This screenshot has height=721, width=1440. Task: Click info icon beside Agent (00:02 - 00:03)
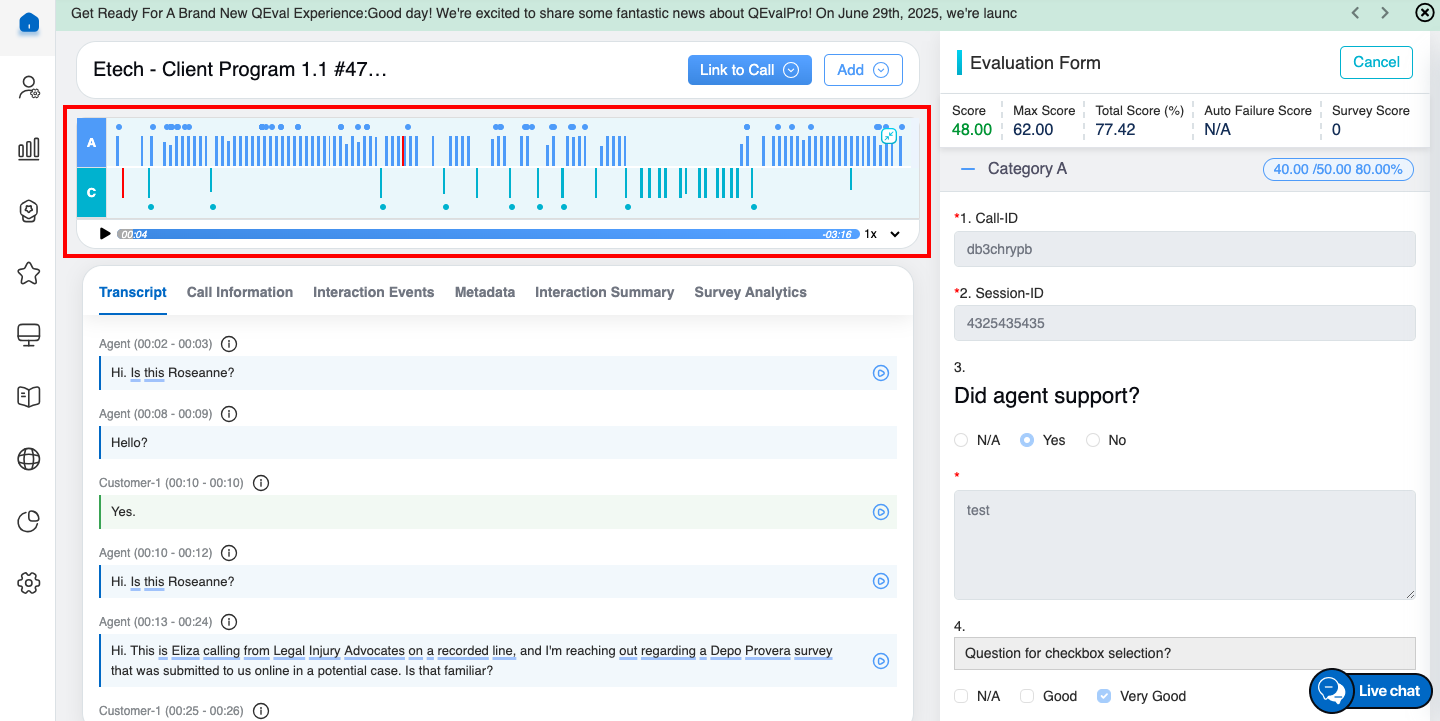click(x=228, y=344)
